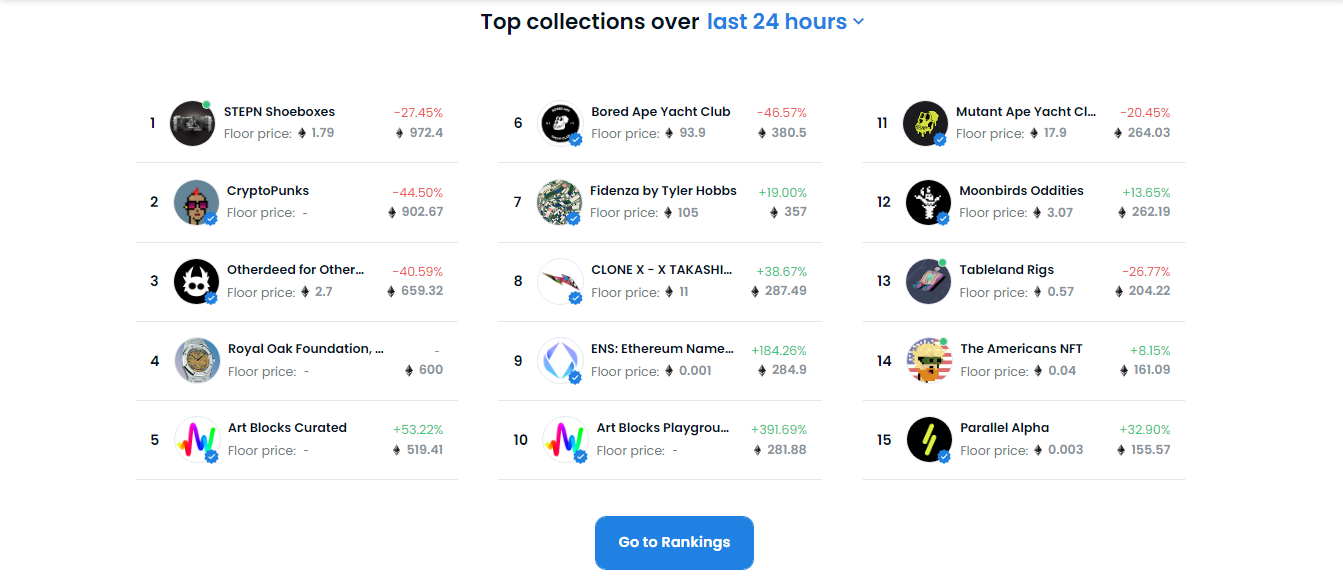Click the Art Blocks Curated volume 519.41
Viewport: 1343px width, 581px height.
coord(425,450)
